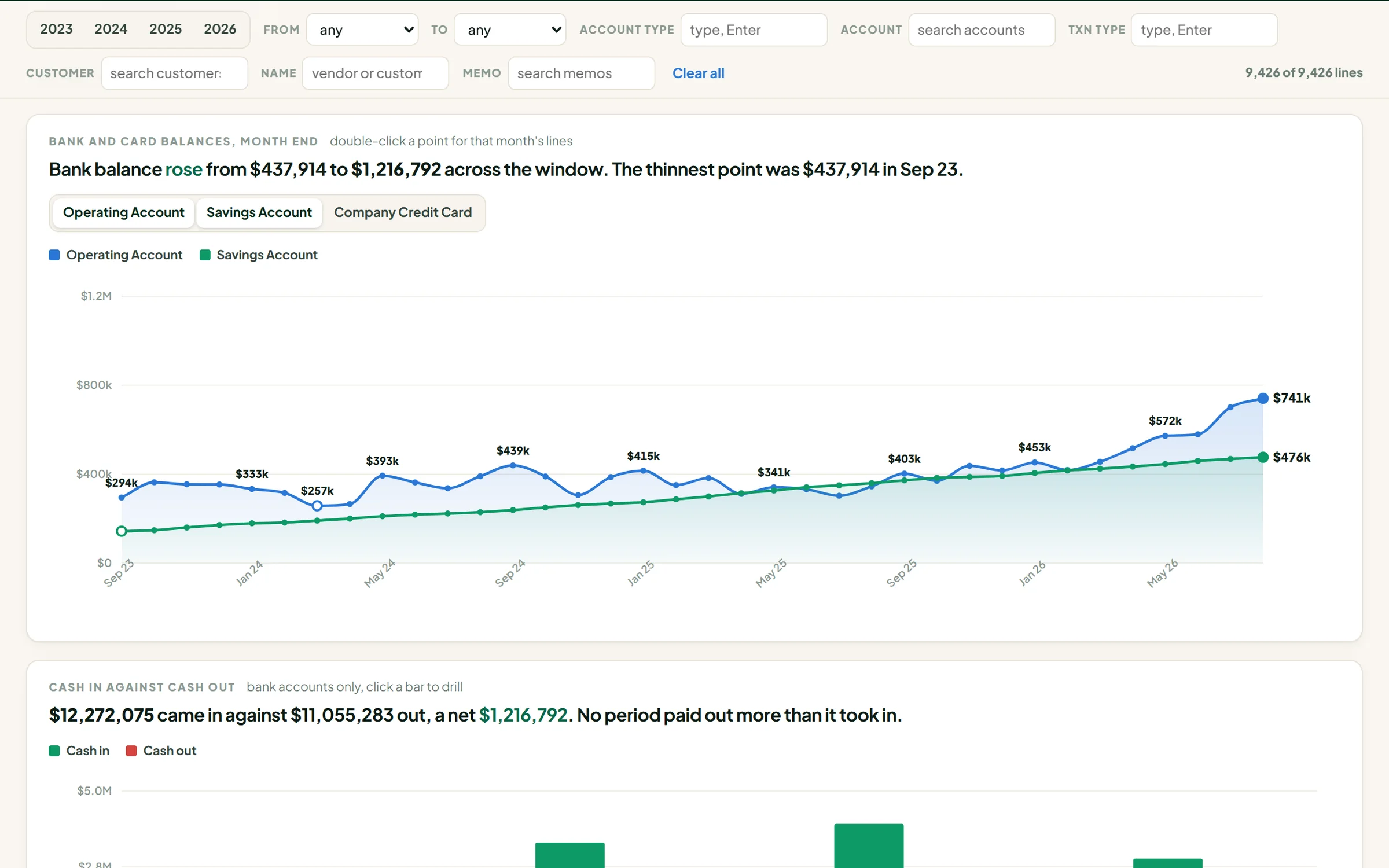
Task: Click the $439k peak data point
Action: coord(513,465)
